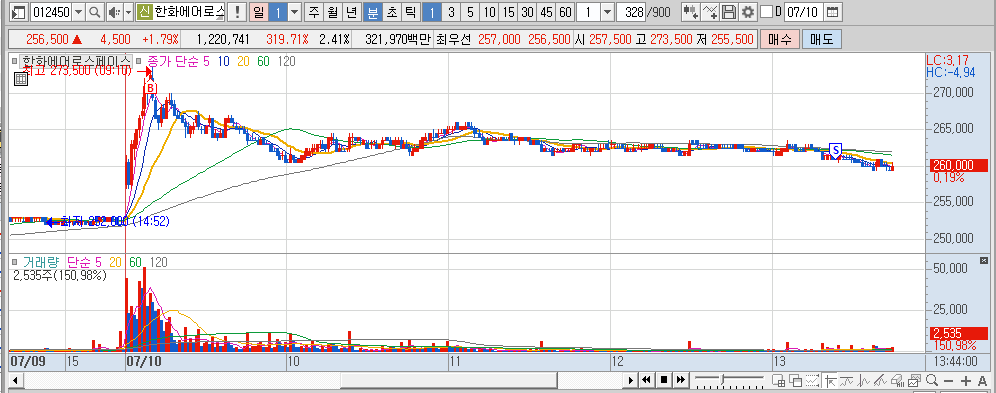Open the stock search magnifier

pos(94,11)
